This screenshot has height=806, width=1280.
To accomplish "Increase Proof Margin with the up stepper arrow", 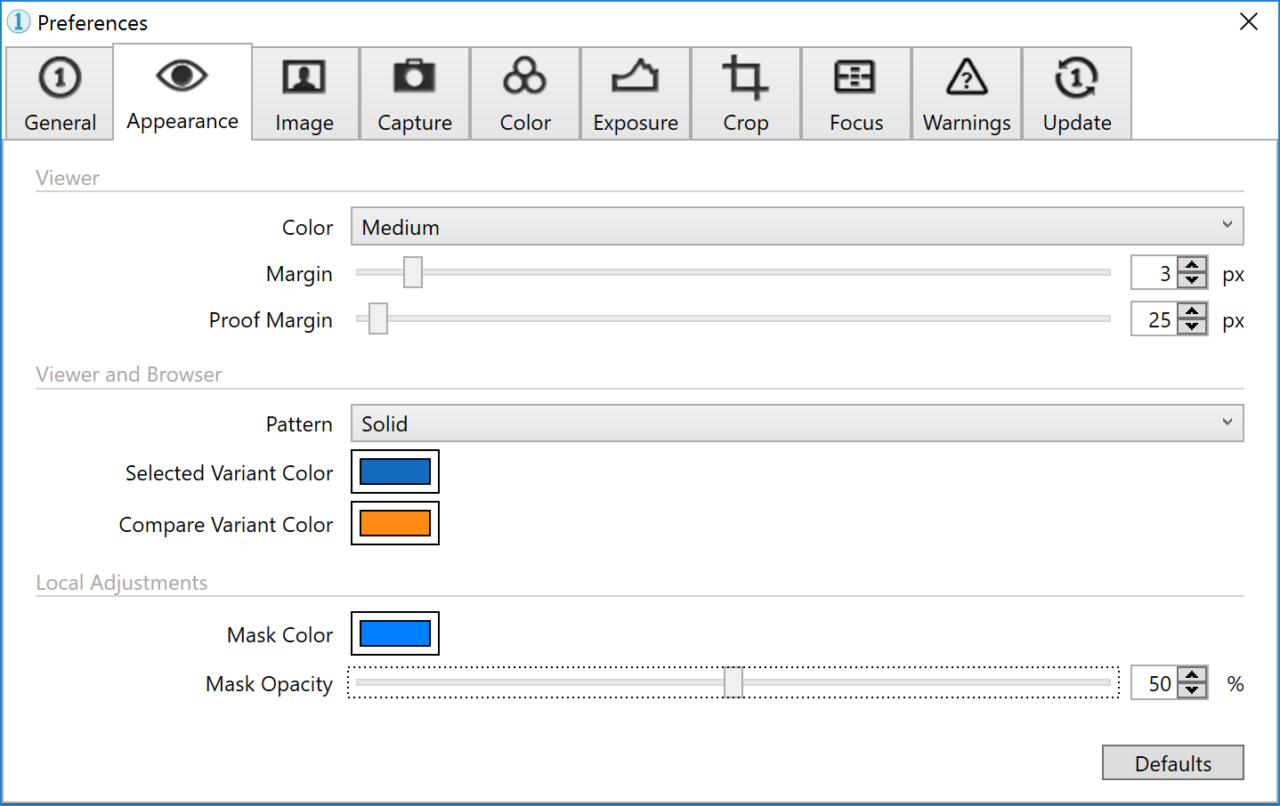I will click(x=1192, y=312).
